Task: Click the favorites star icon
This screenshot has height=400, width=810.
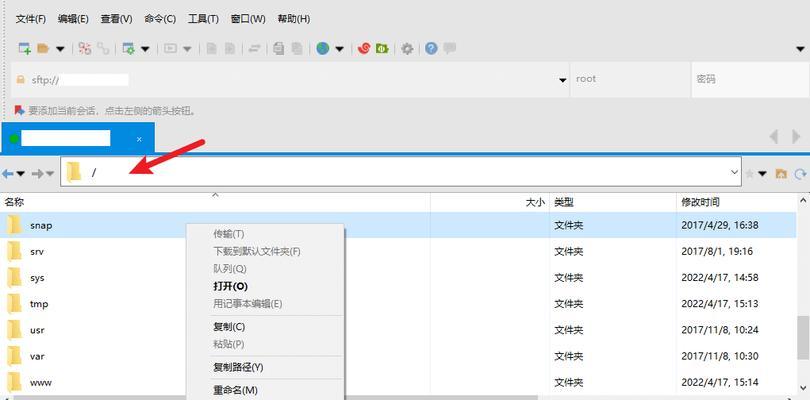Action: tap(750, 174)
